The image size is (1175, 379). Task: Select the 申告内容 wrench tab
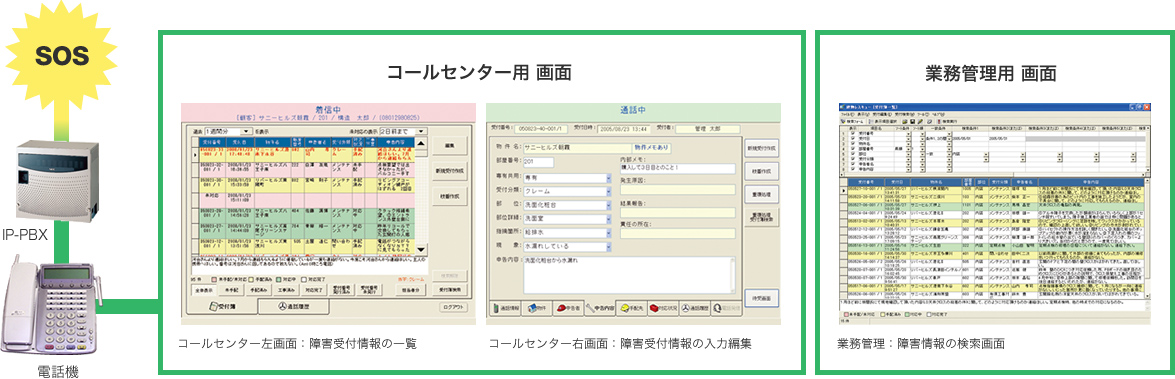click(x=599, y=309)
